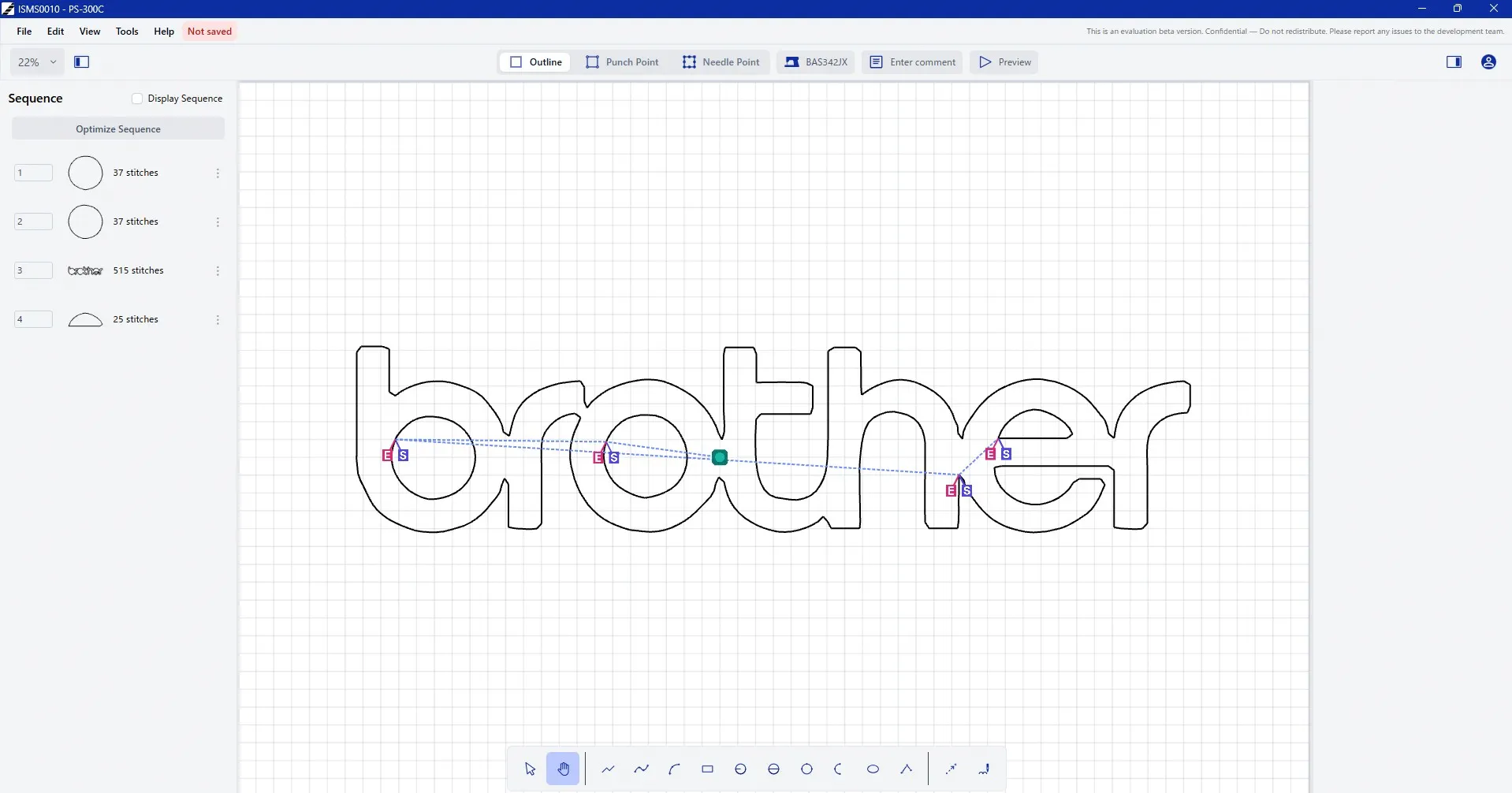Enable the Display Sequence checkbox

point(137,99)
